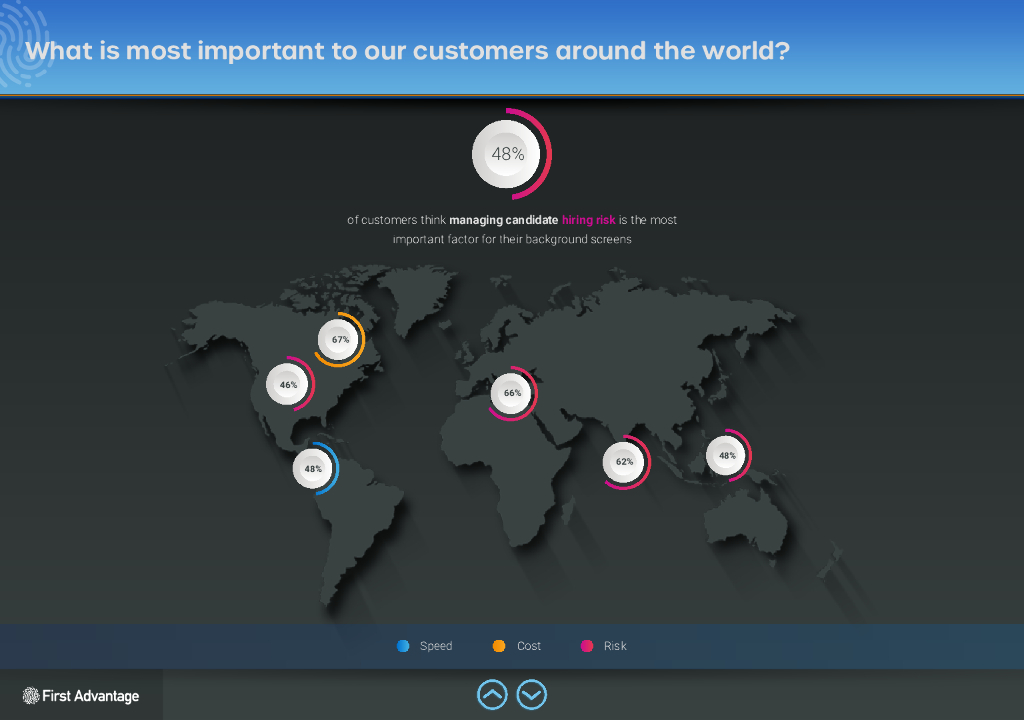Toggle the blue Speed legend dot
This screenshot has width=1024, height=720.
pos(403,646)
